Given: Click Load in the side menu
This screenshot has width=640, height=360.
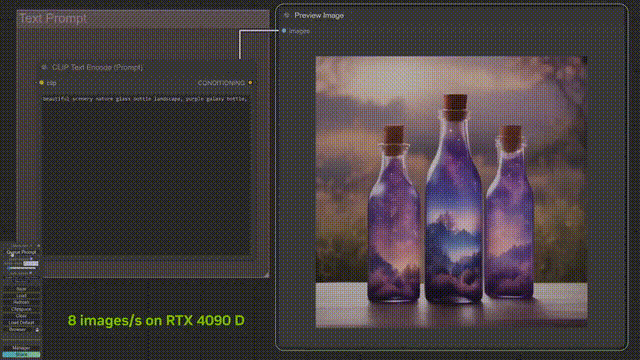Looking at the screenshot, I should (x=21, y=296).
